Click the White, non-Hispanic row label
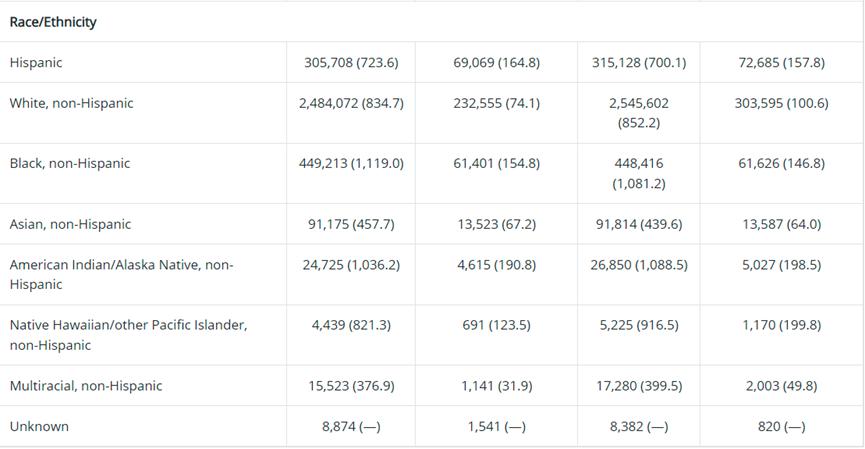865x449 pixels. pyautogui.click(x=71, y=103)
